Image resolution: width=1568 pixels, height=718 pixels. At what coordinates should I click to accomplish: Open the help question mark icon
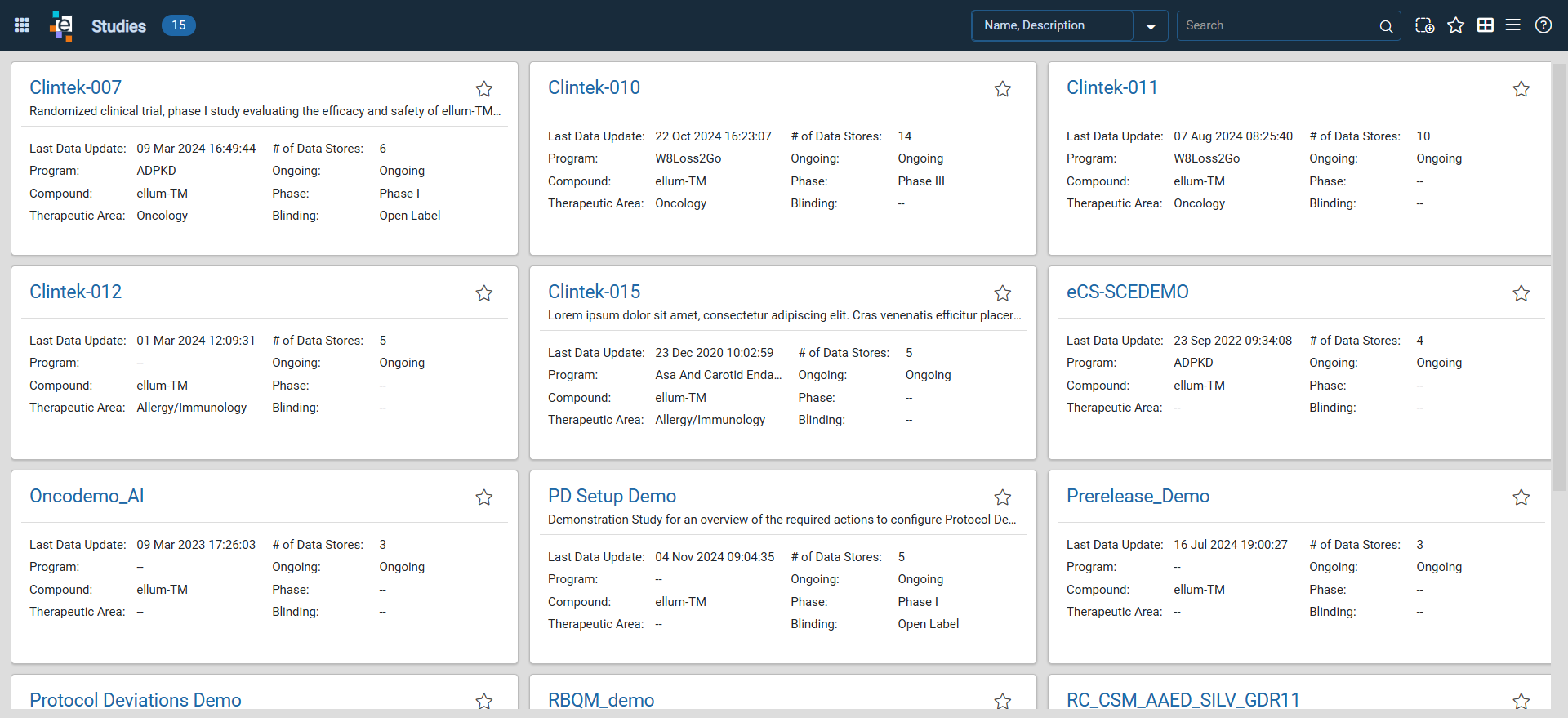(1543, 25)
